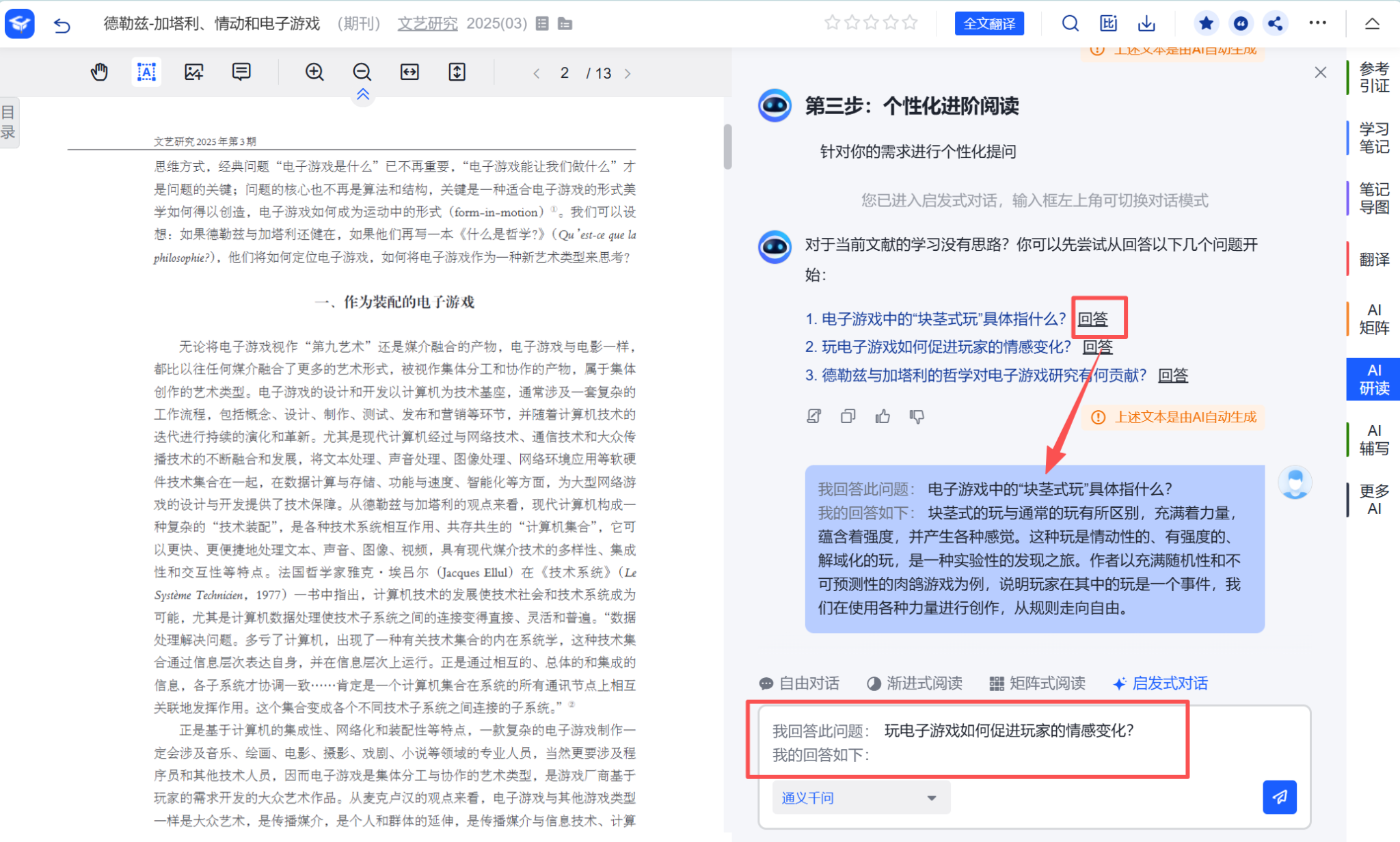This screenshot has height=842, width=1400.
Task: Copy the AI response with copy icon
Action: pyautogui.click(x=848, y=416)
